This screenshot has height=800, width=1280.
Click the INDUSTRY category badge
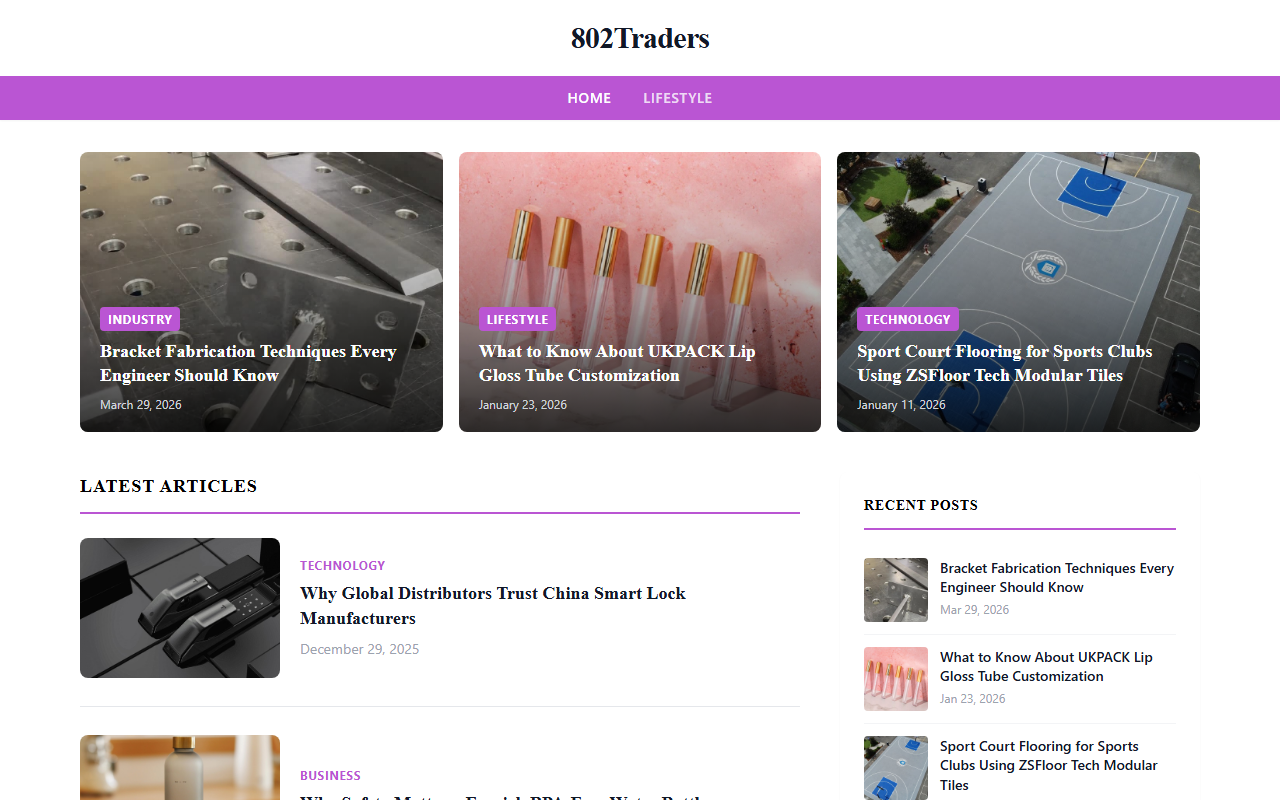tap(140, 319)
